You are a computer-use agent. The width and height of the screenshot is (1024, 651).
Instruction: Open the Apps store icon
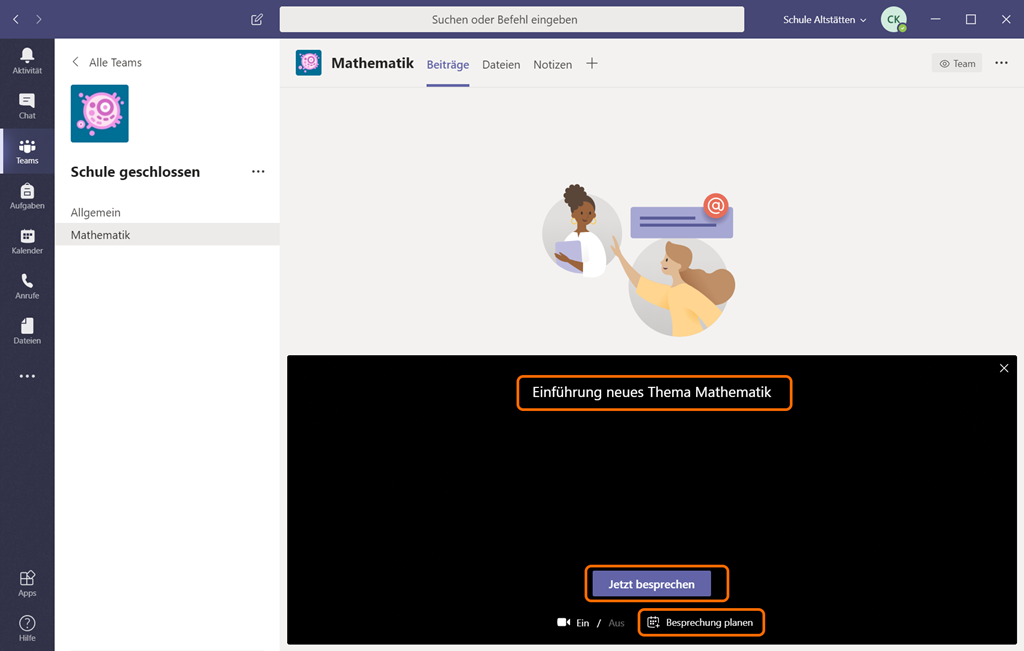coord(27,583)
